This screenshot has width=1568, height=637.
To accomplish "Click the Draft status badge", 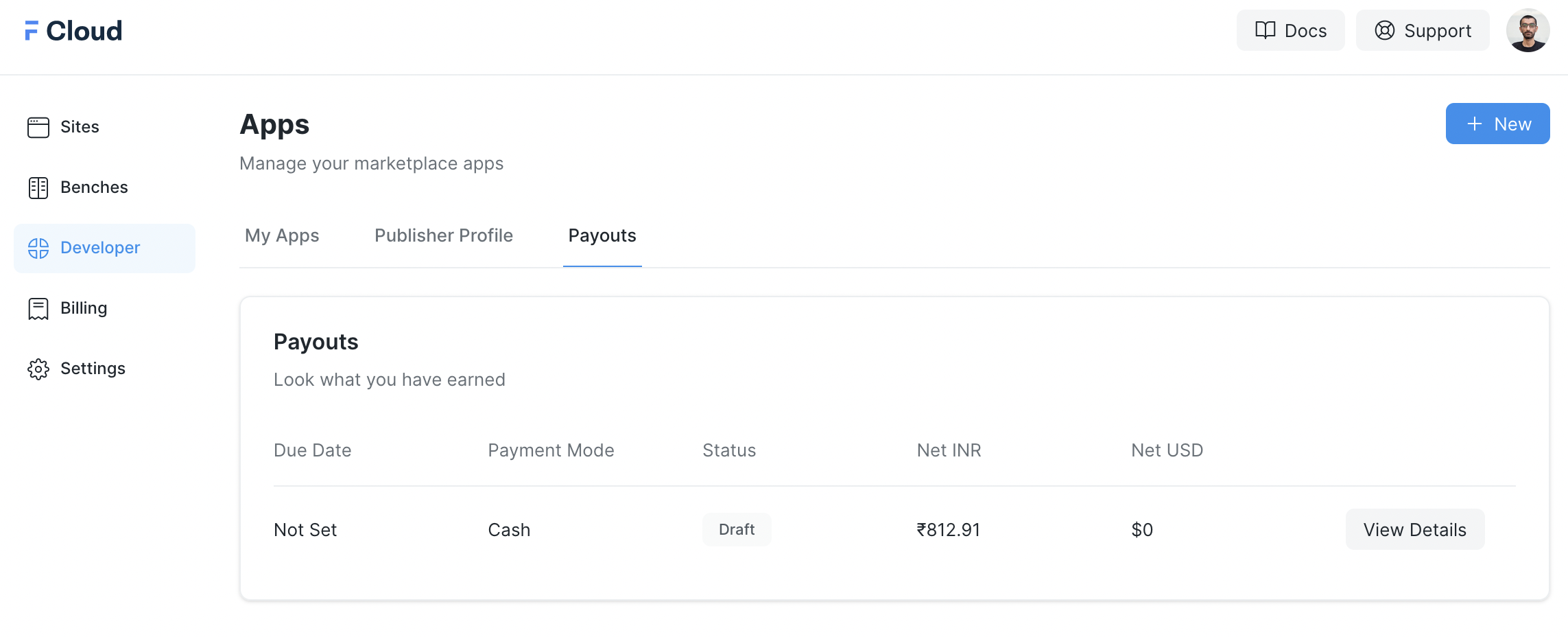I will 737,529.
